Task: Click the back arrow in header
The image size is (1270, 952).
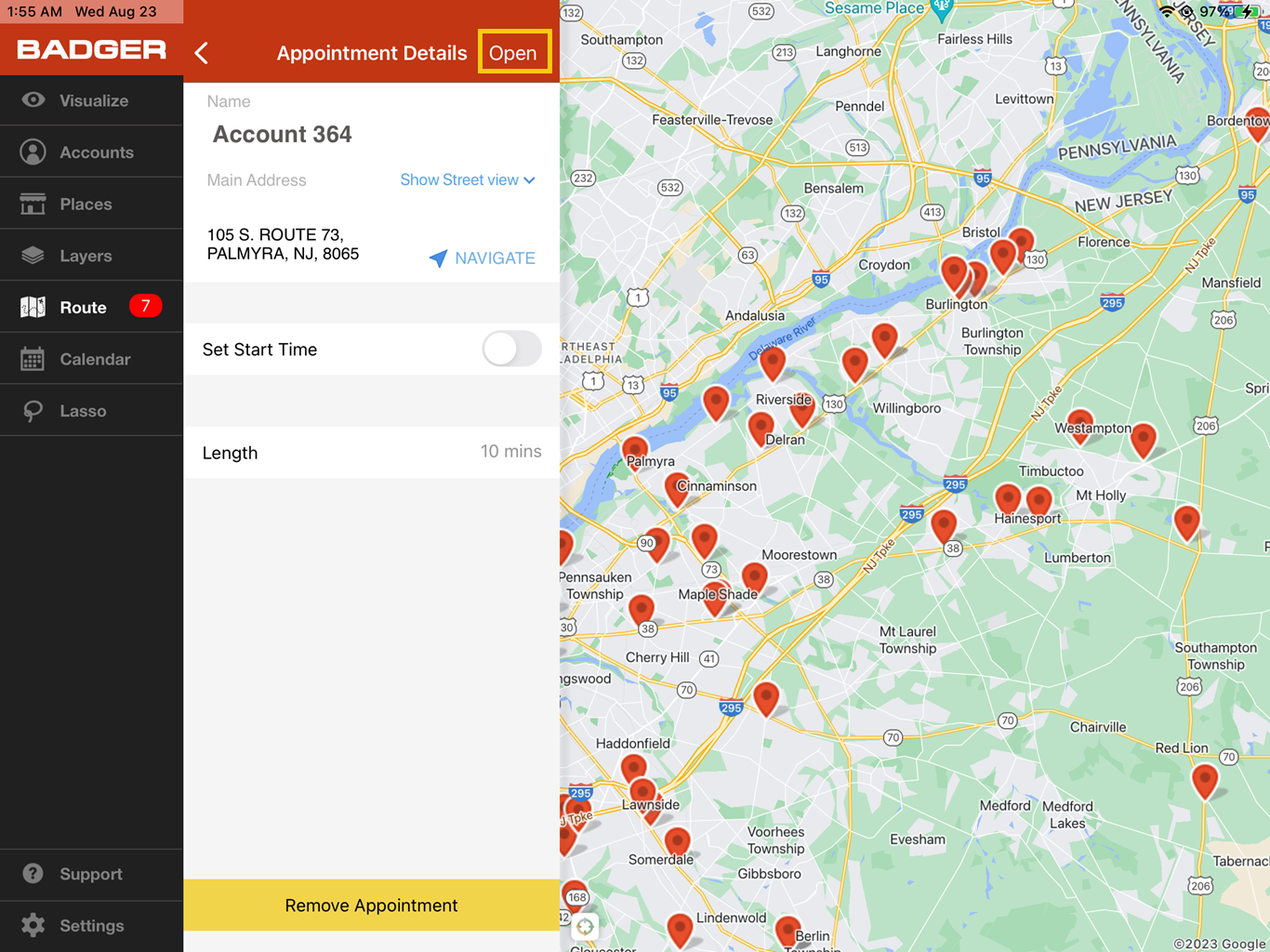Action: tap(202, 53)
